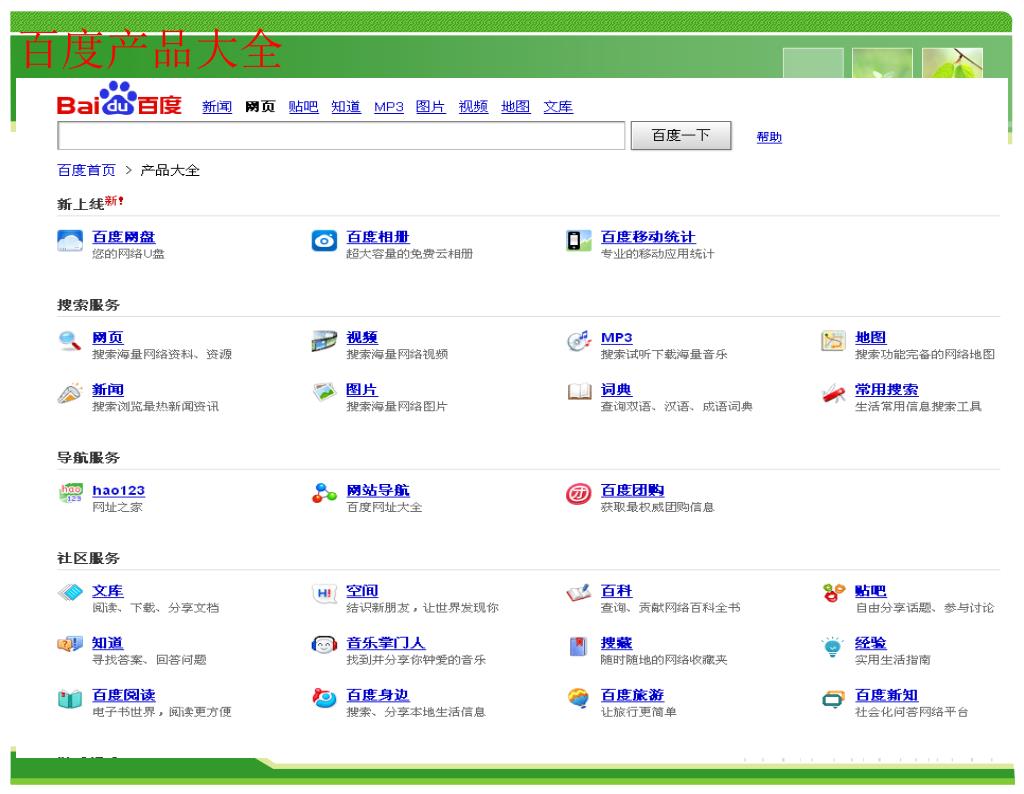Click the 图片 pictures icon
This screenshot has height=794, width=1024.
[324, 392]
